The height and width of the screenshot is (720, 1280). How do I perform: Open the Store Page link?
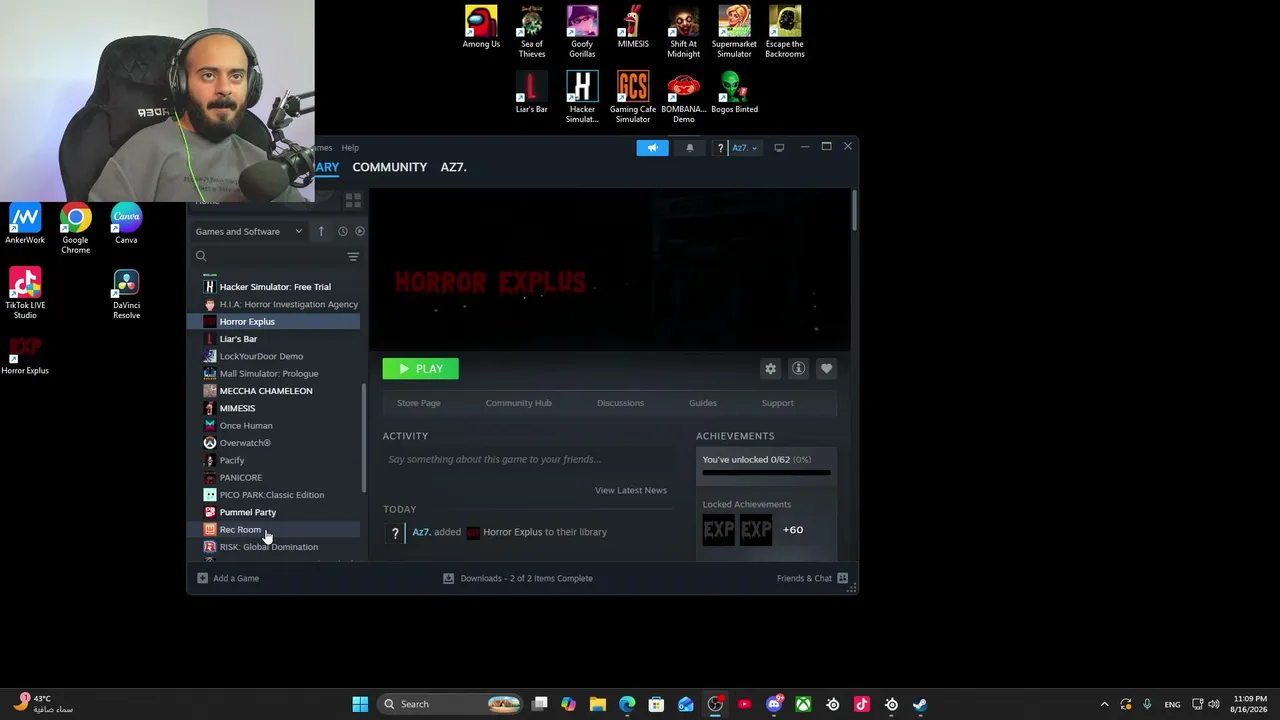pos(419,403)
